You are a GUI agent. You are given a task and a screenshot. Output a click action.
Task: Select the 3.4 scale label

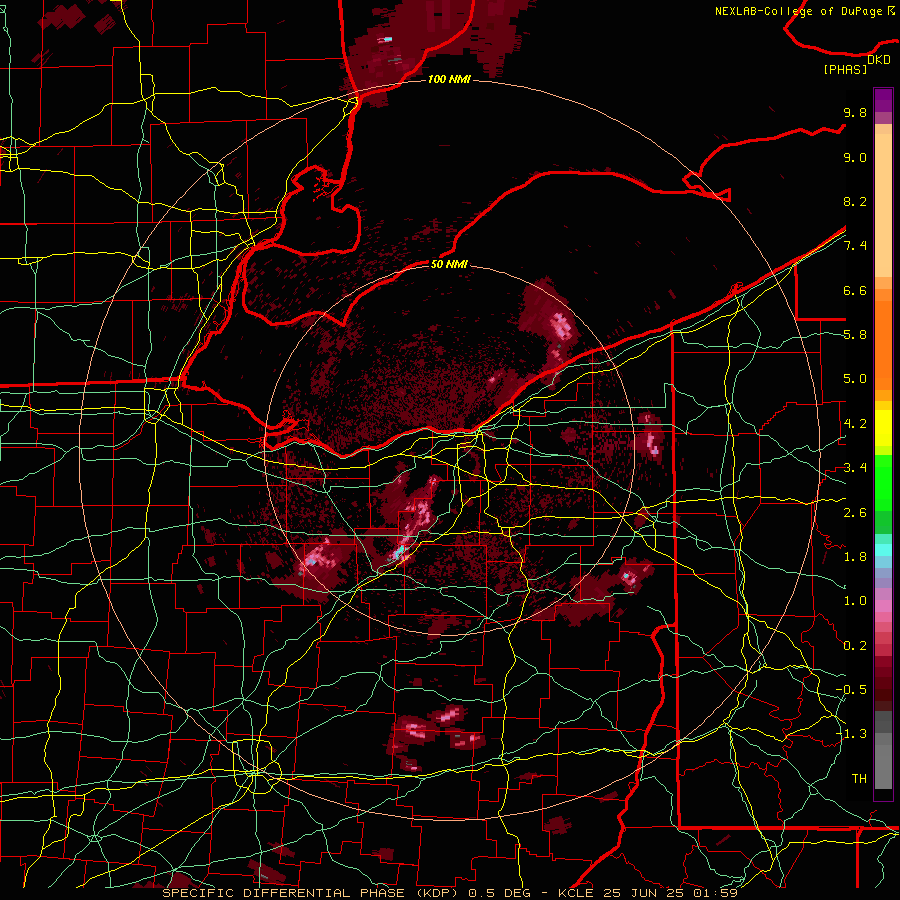[x=855, y=468]
